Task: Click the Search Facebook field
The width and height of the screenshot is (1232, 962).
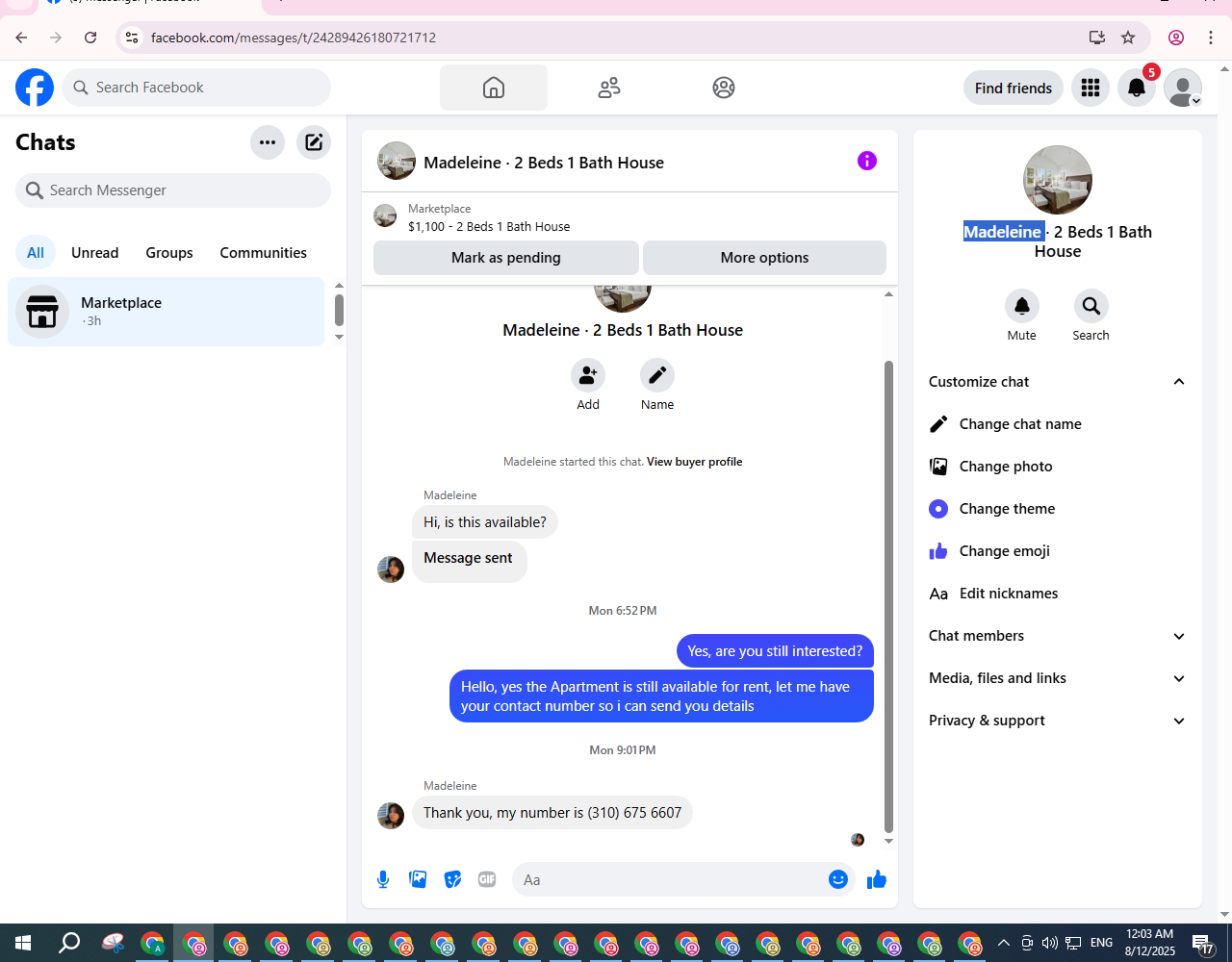Action: 196,88
